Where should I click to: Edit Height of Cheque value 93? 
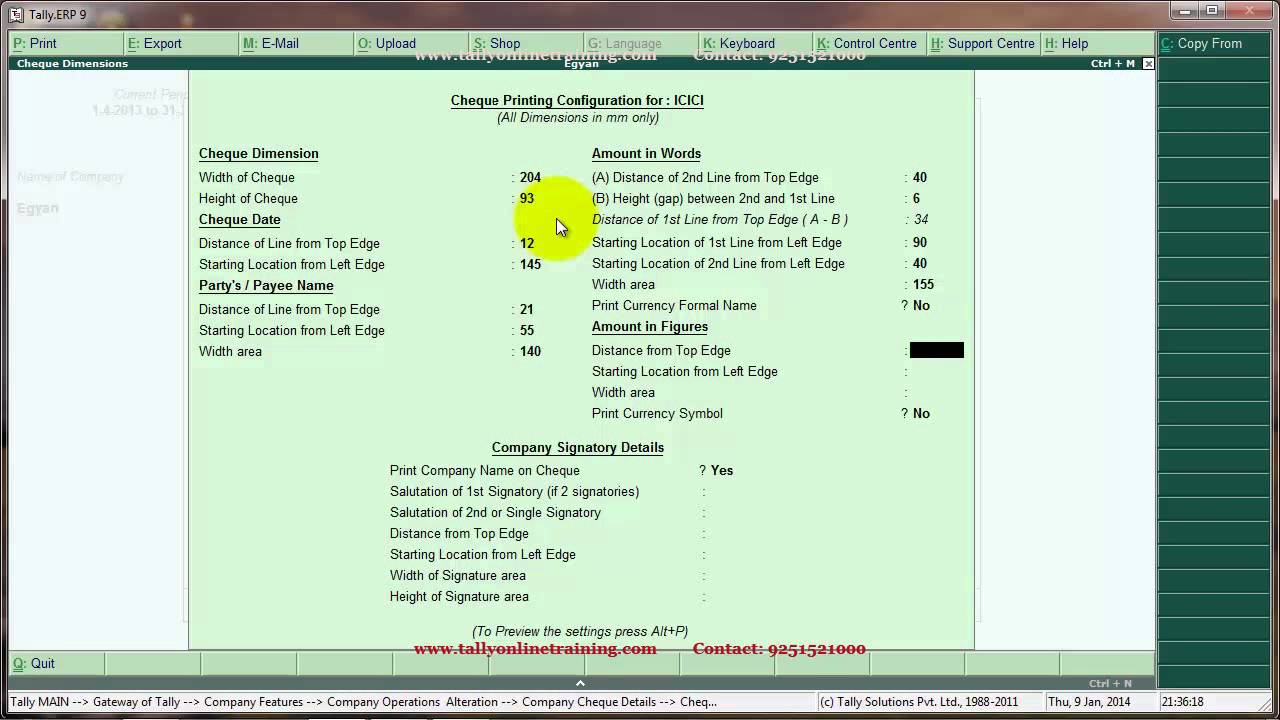coord(527,198)
